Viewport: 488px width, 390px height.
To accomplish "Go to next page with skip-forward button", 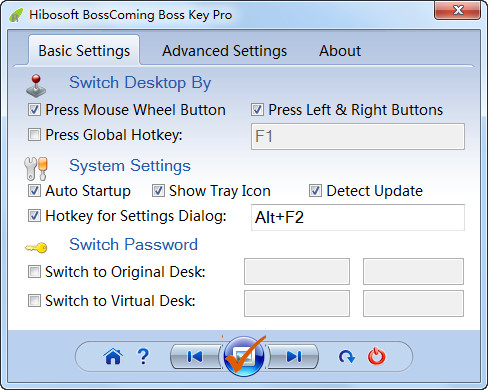I will (x=293, y=357).
